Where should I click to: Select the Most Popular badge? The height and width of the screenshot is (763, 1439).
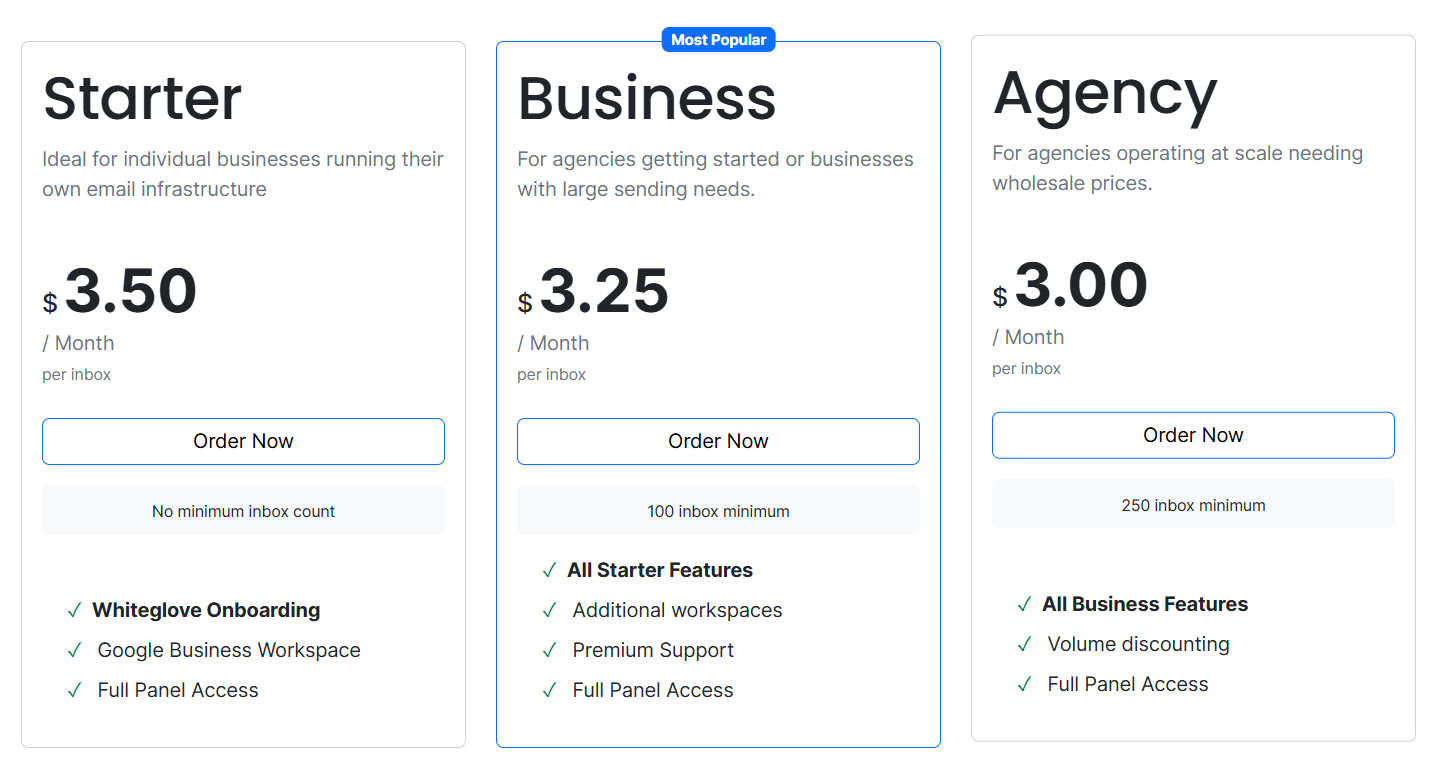point(718,39)
